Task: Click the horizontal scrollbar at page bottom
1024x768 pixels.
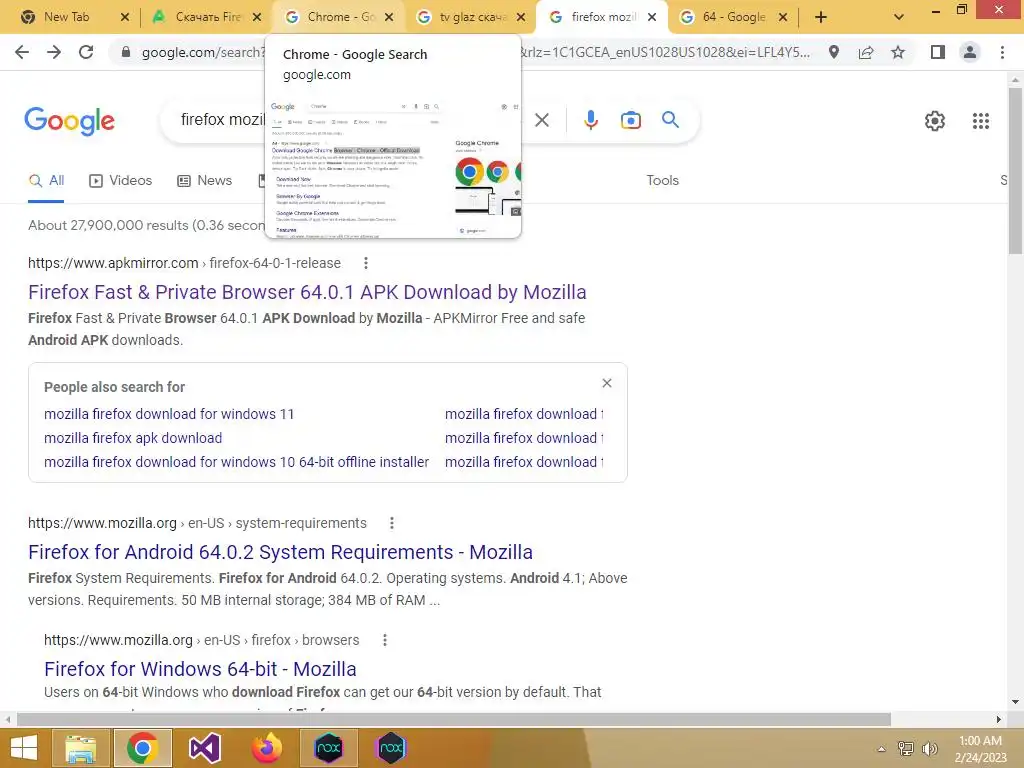Action: 454,720
